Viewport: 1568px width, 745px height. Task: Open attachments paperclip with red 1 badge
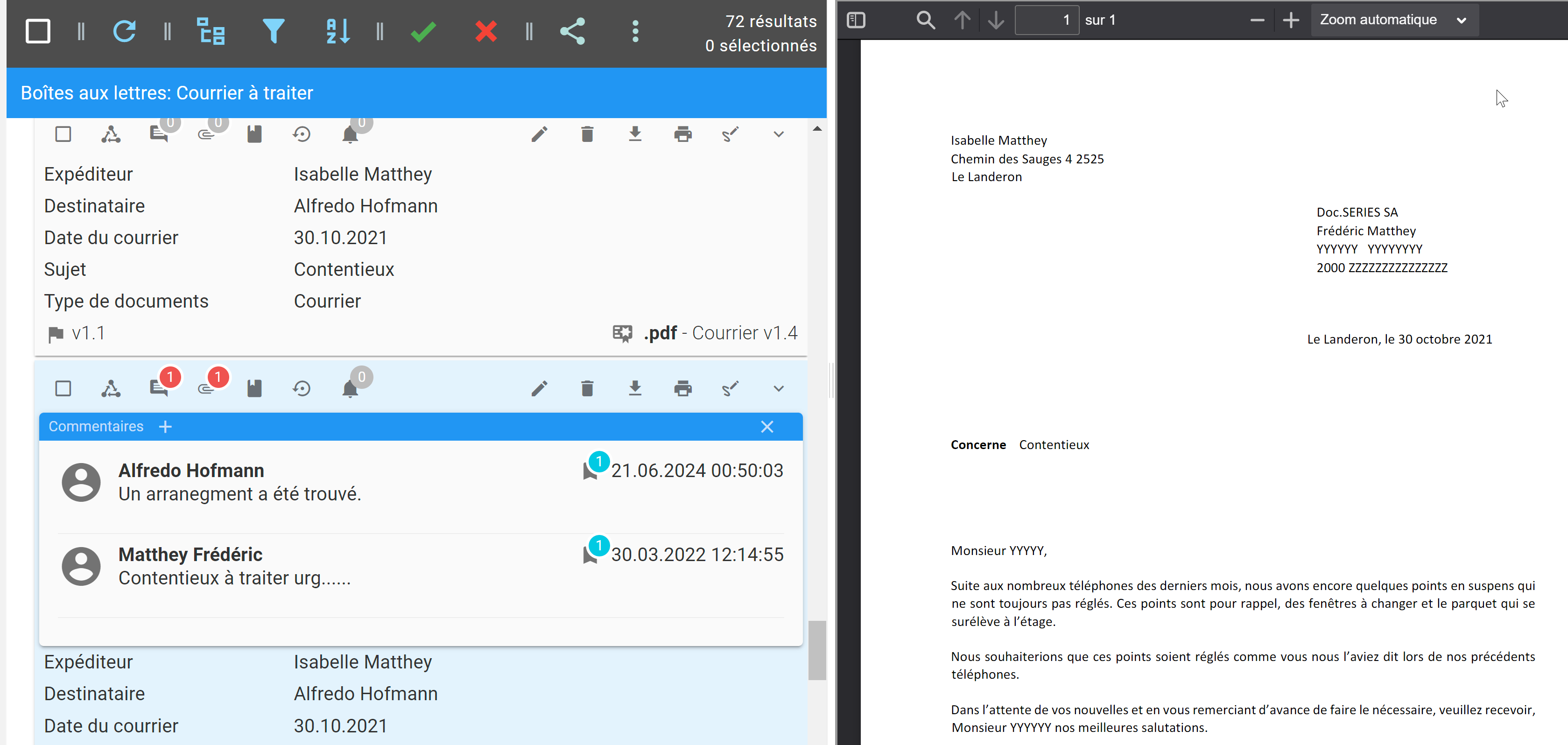click(x=207, y=388)
